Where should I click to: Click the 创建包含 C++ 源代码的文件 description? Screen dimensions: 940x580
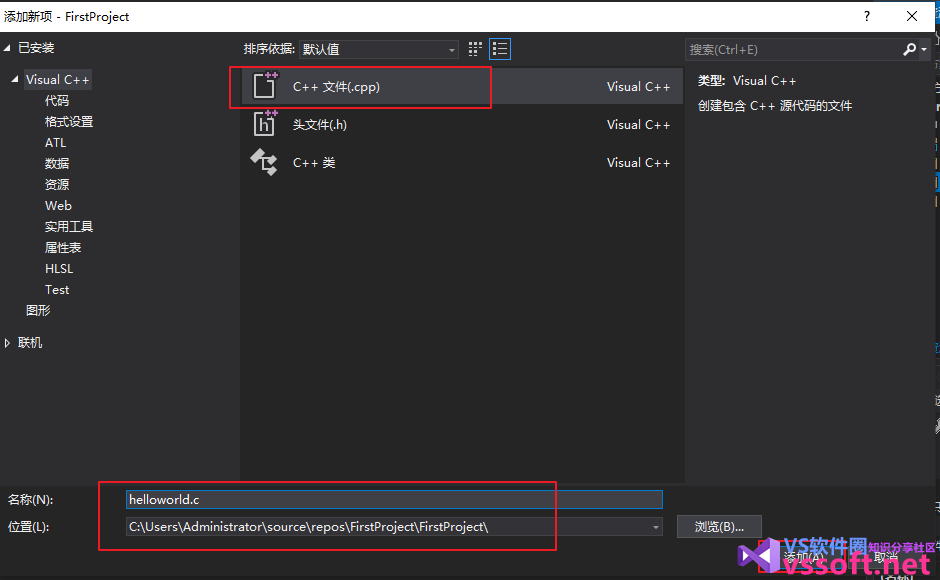[775, 106]
